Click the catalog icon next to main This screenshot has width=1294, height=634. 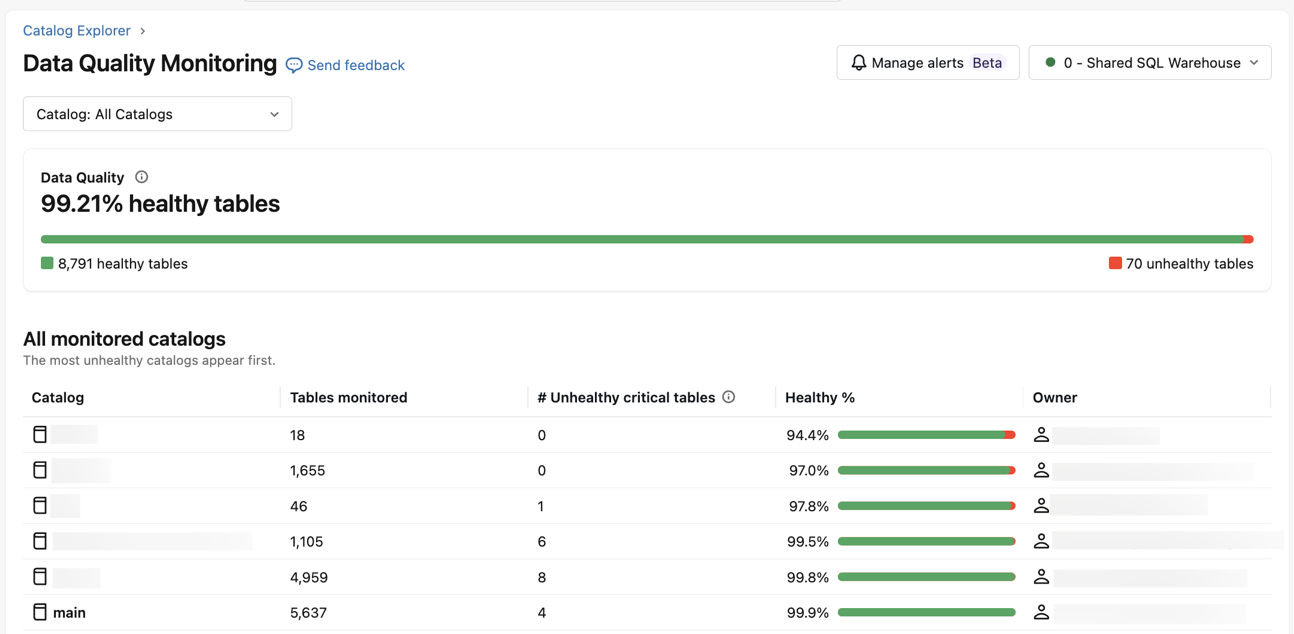(40, 612)
